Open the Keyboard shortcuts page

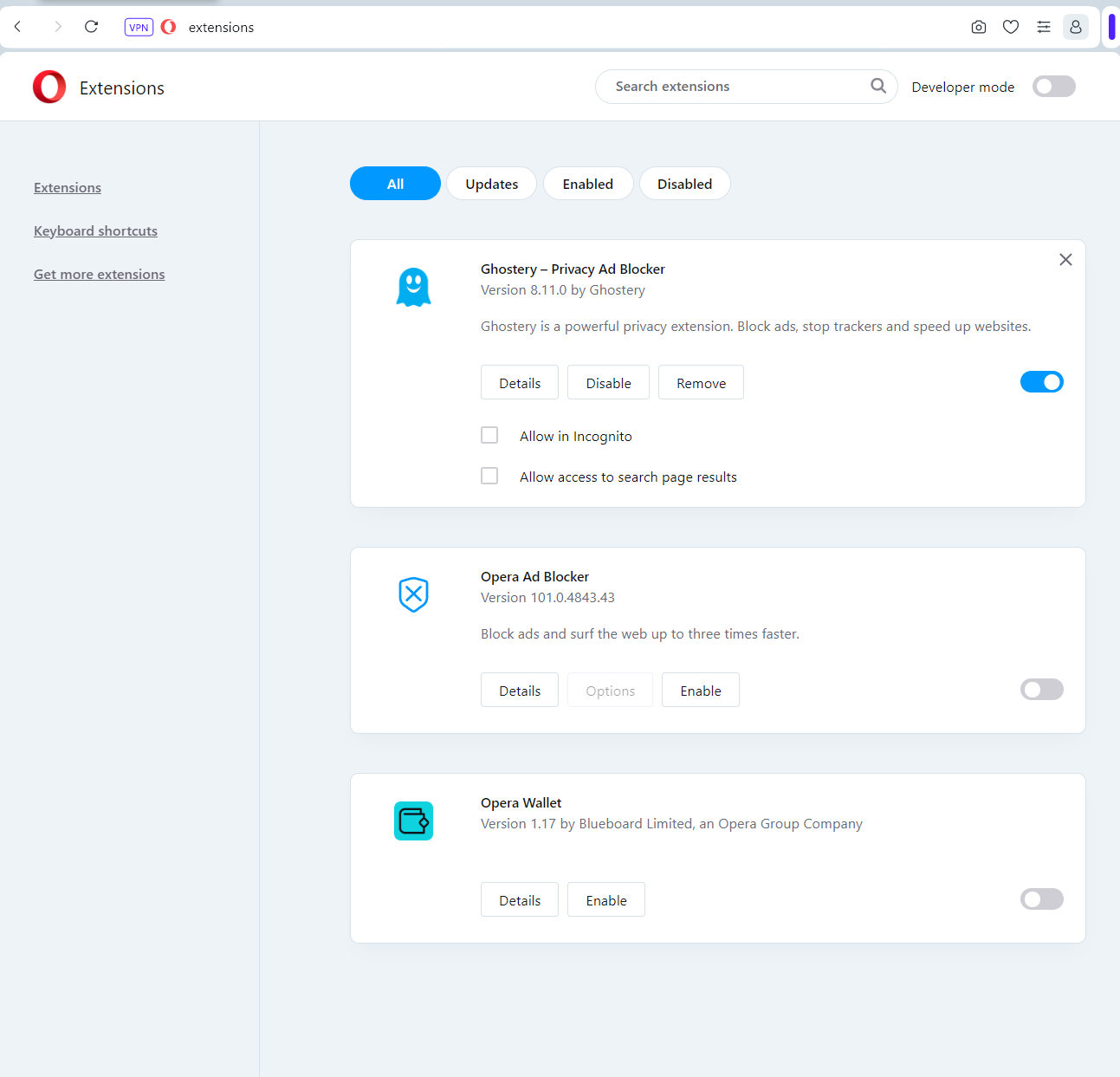pyautogui.click(x=95, y=230)
